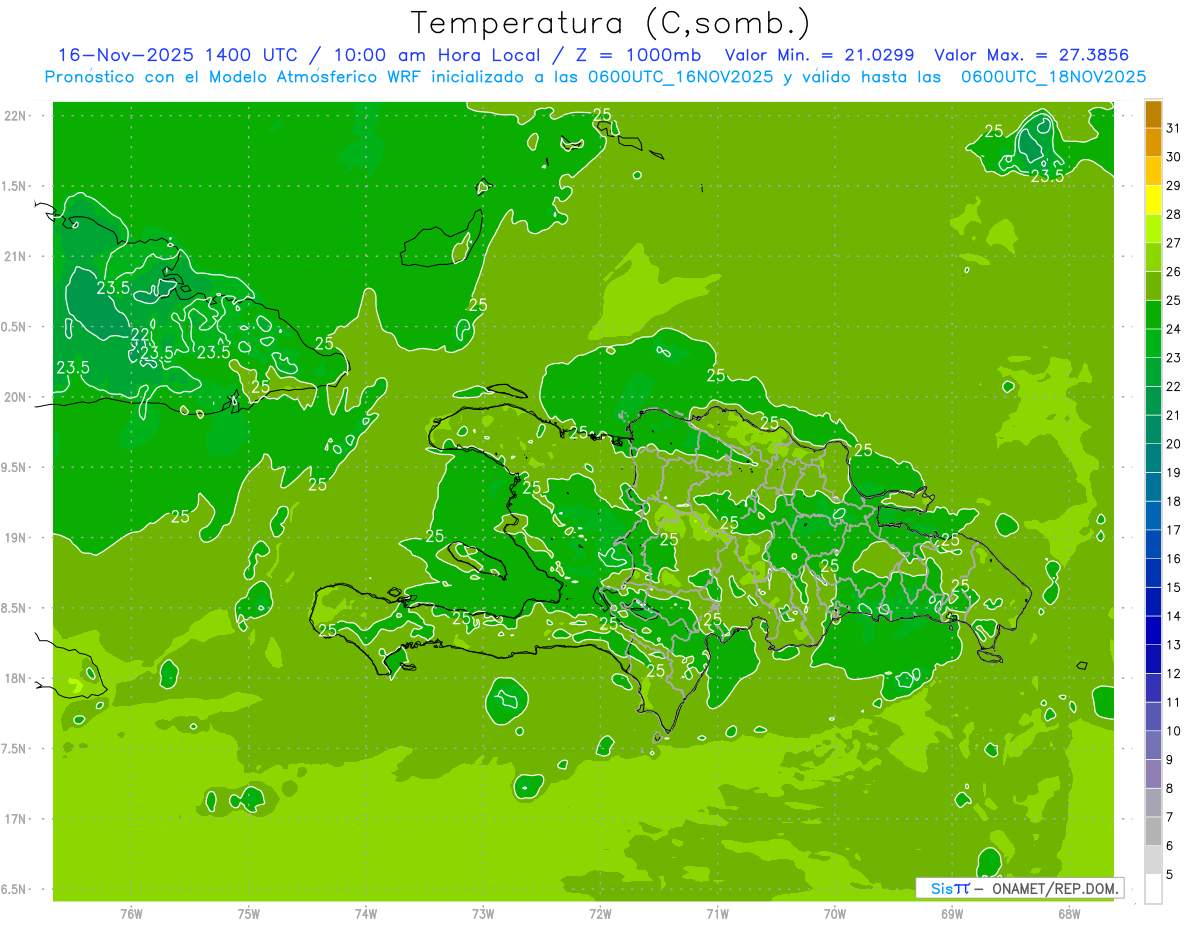Click the "1.5N" latitude axis label
Image resolution: width=1200 pixels, height=927 pixels.
(x=15, y=187)
